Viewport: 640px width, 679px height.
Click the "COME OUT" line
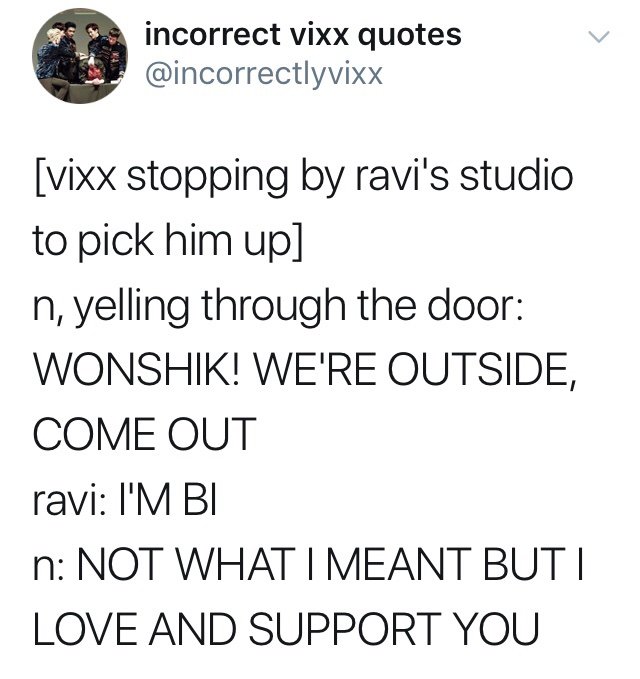[145, 434]
